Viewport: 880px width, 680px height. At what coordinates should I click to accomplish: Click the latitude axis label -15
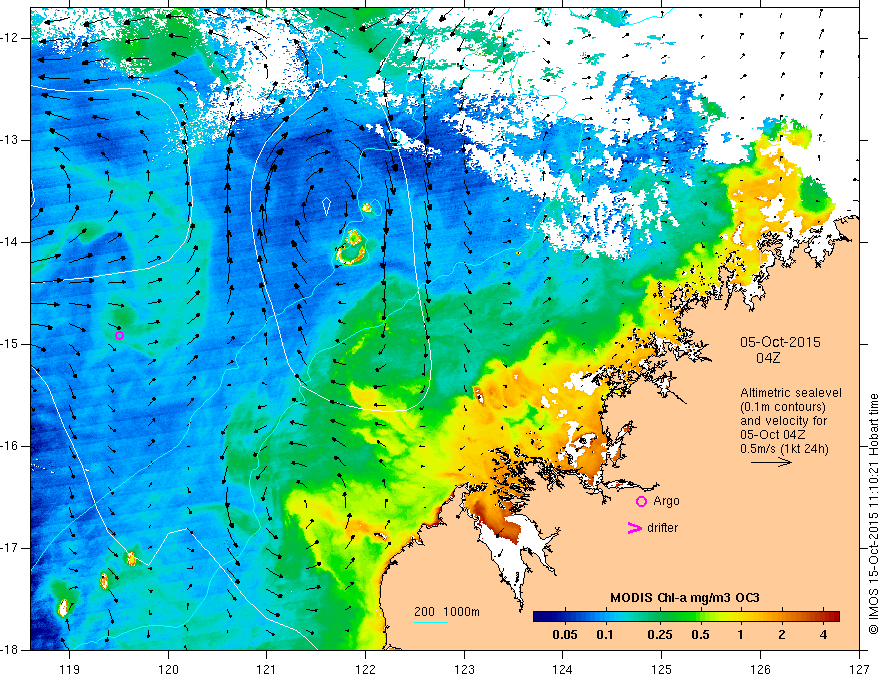[11, 344]
